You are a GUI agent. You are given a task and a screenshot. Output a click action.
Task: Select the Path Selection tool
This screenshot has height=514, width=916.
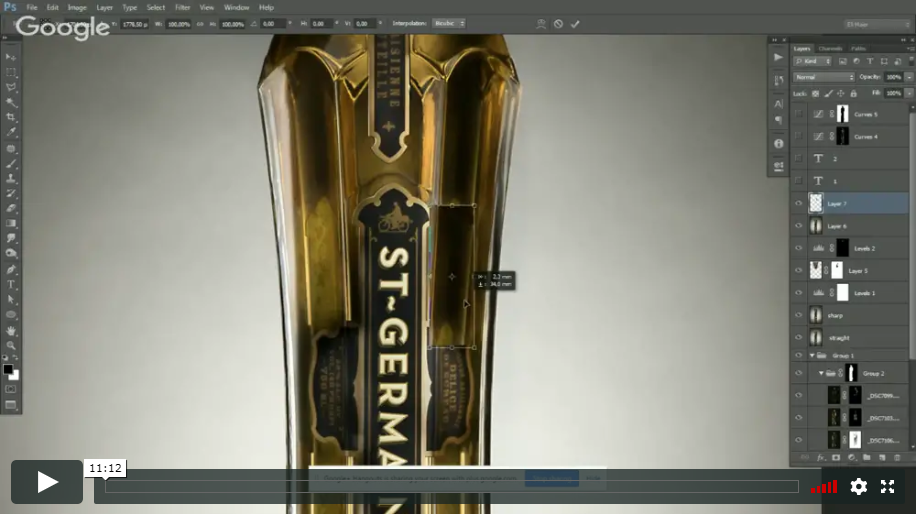click(x=11, y=300)
